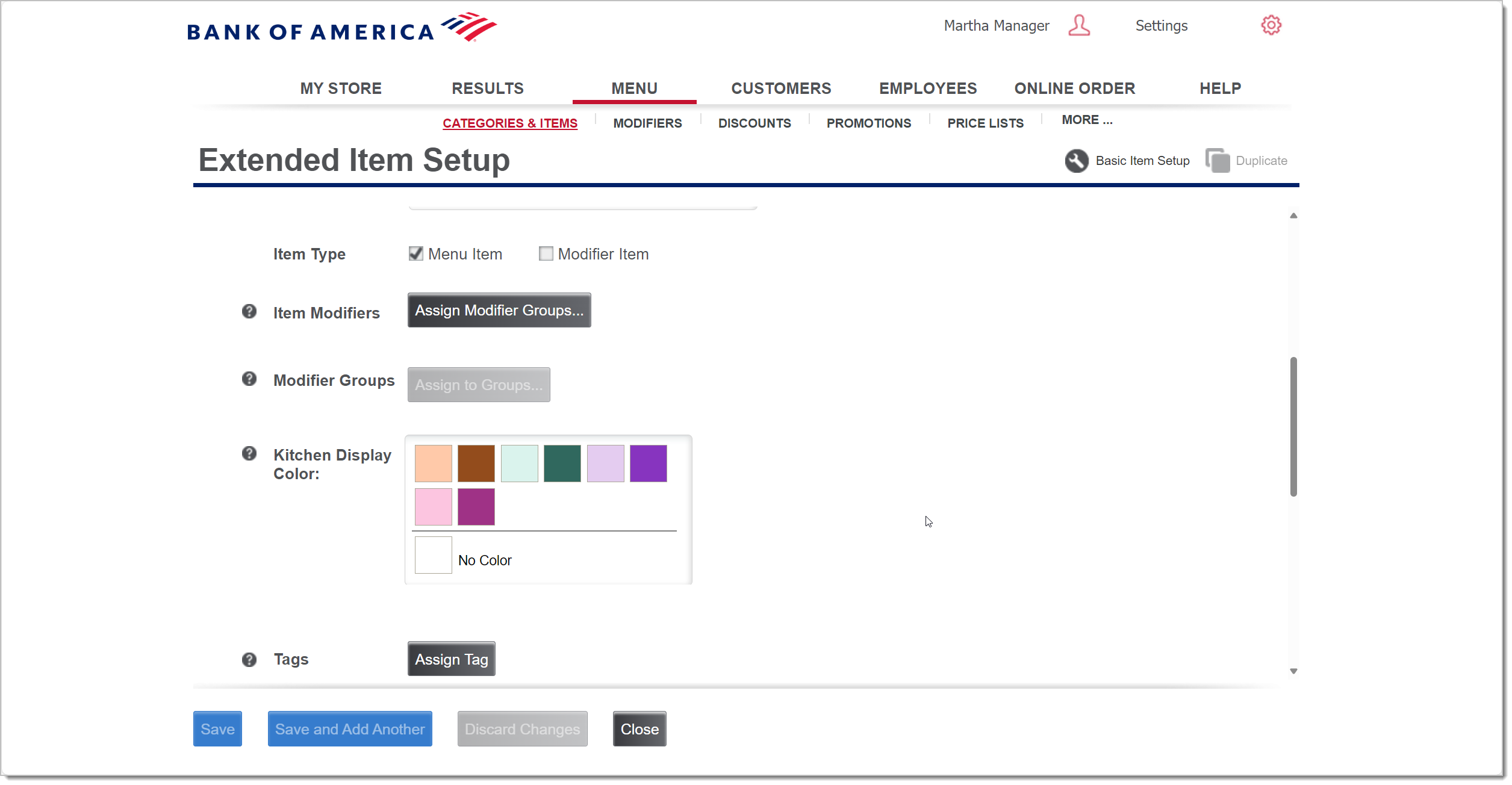Pick the pale mint color swatch
The width and height of the screenshot is (1512, 785).
point(519,464)
